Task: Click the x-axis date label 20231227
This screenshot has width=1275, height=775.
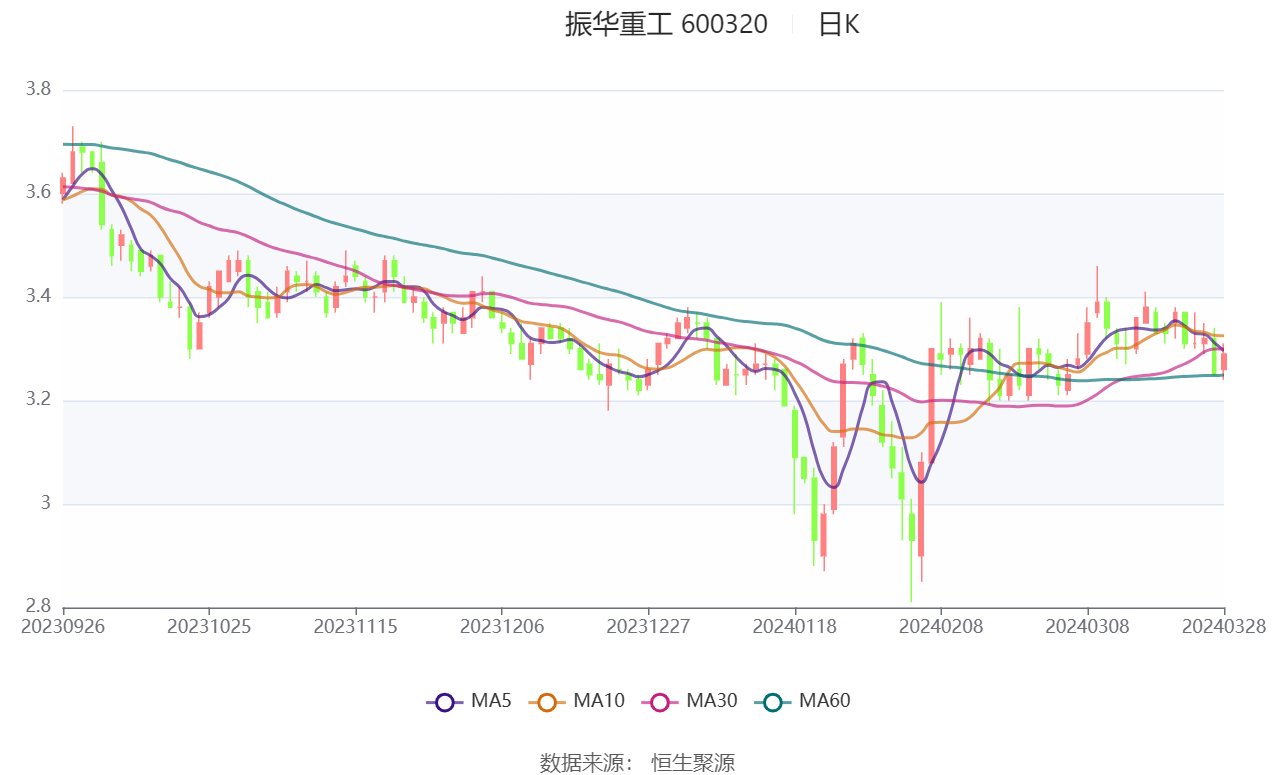Action: (648, 627)
